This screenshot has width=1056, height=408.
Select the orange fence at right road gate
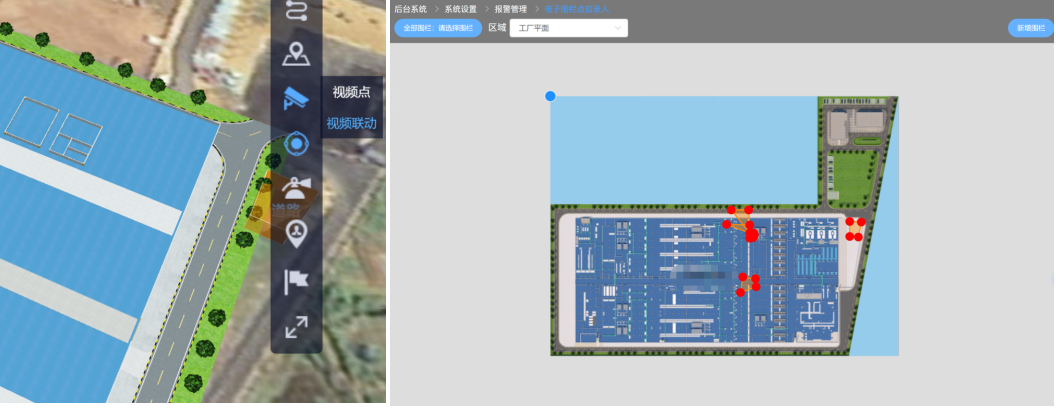854,230
